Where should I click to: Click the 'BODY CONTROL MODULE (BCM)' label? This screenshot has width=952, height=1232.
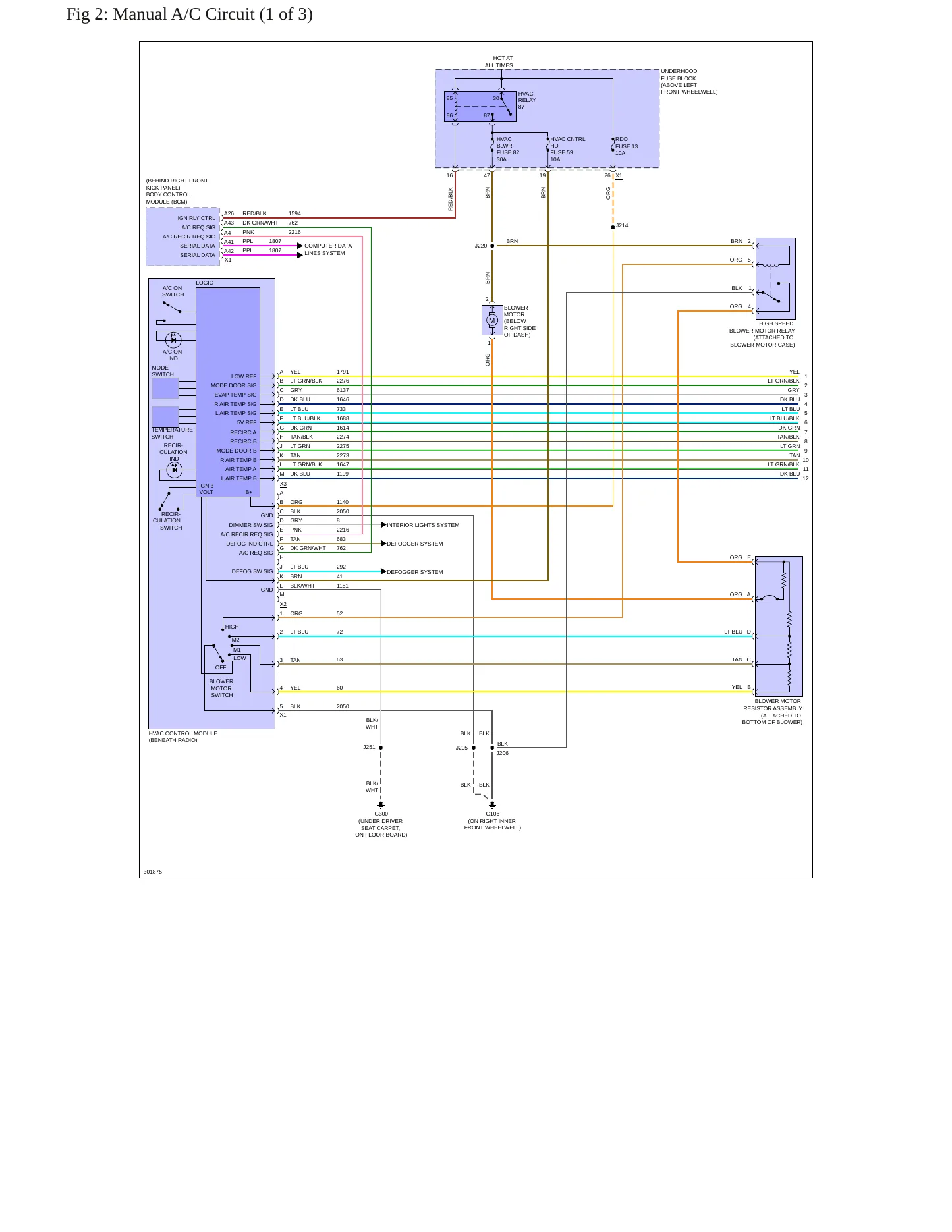(x=168, y=198)
